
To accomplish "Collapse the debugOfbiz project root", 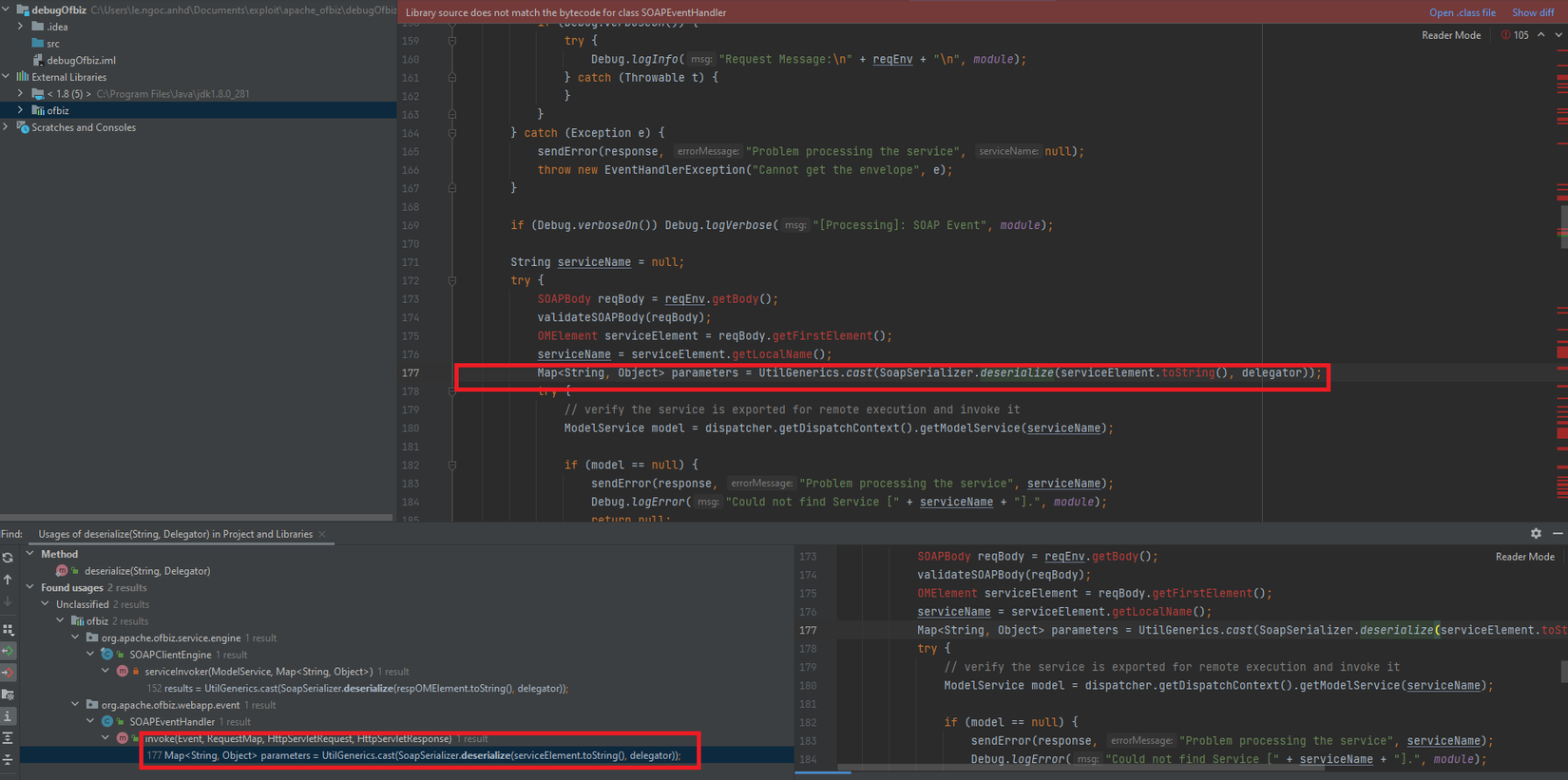I will click(7, 10).
